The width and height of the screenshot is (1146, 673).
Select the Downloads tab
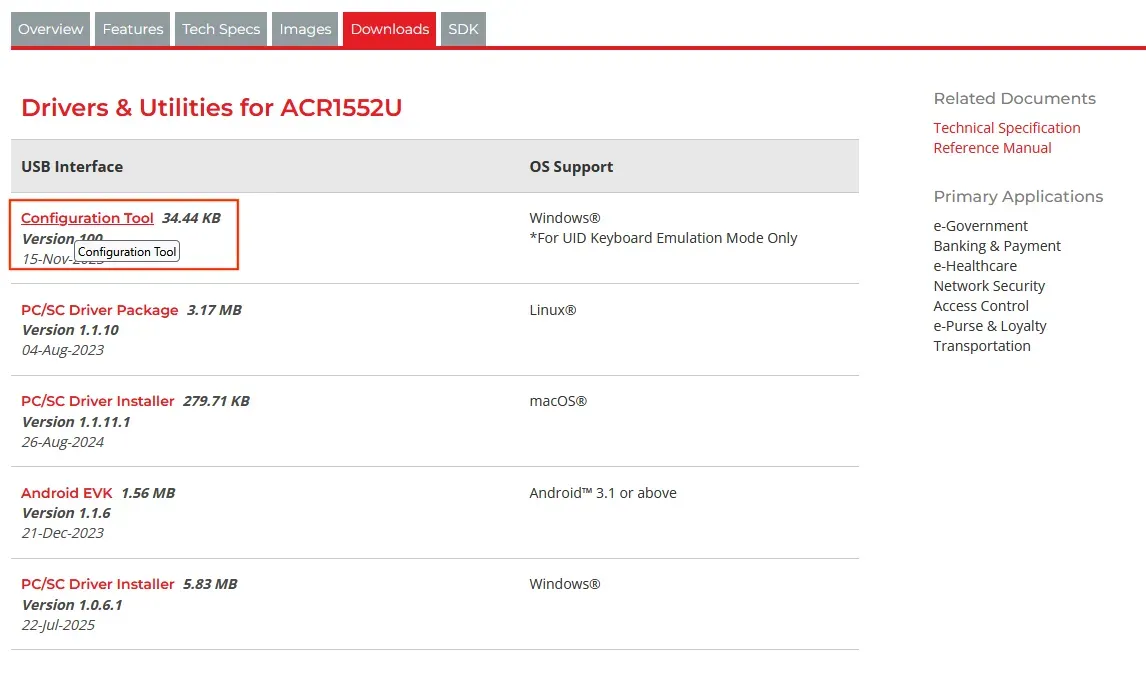coord(389,29)
